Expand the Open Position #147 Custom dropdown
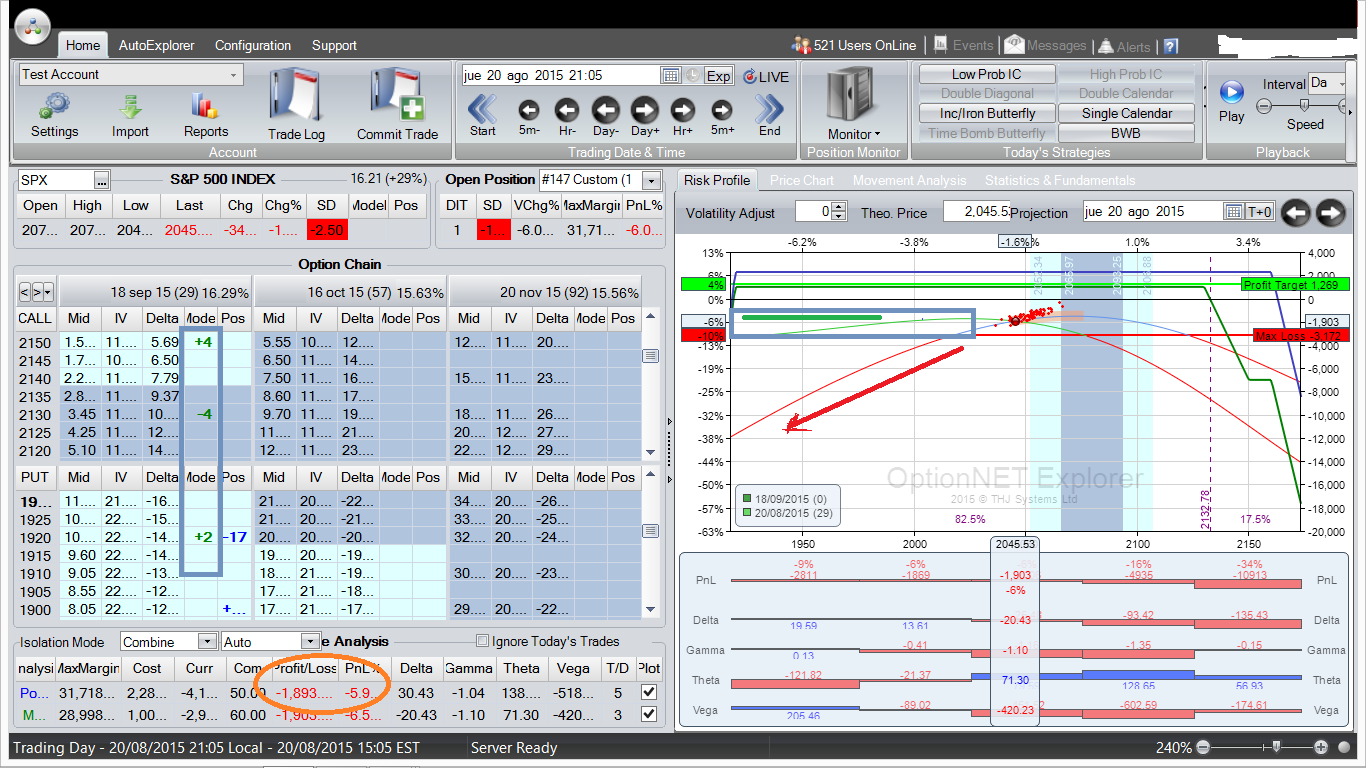 pyautogui.click(x=651, y=180)
